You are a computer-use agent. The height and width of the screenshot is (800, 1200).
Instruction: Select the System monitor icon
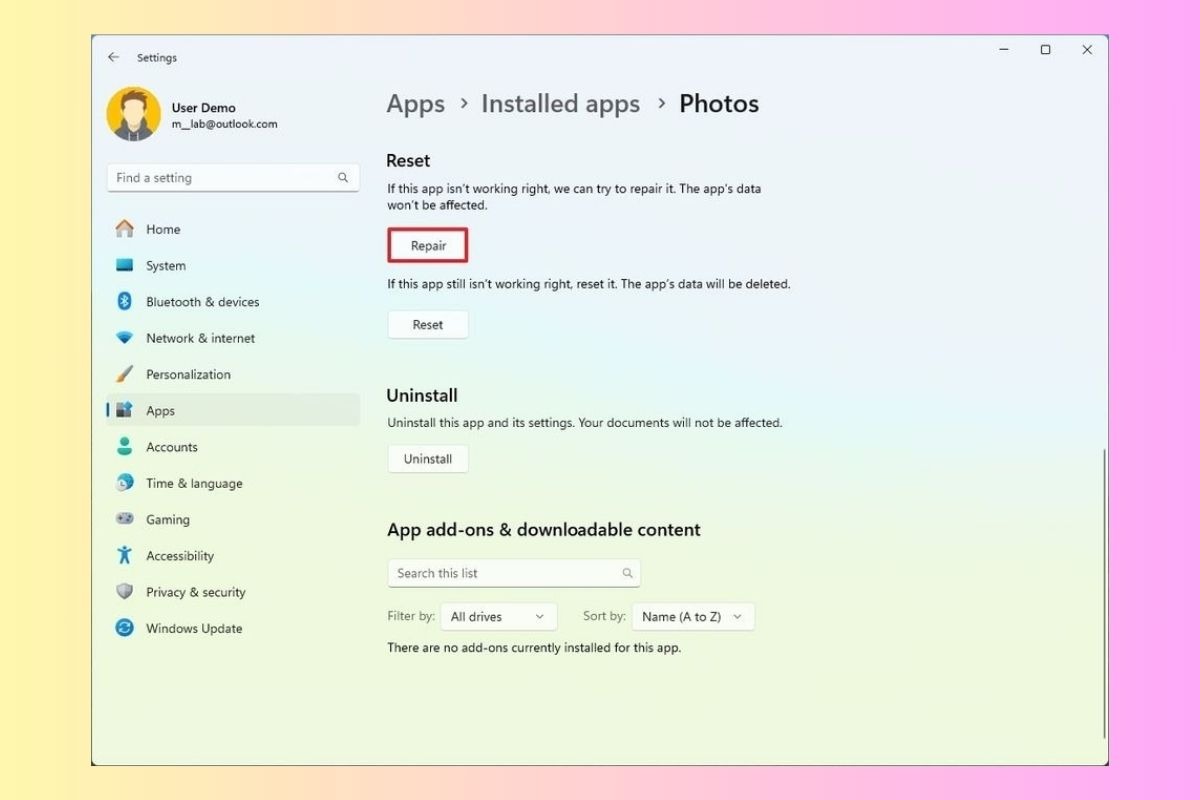point(124,265)
